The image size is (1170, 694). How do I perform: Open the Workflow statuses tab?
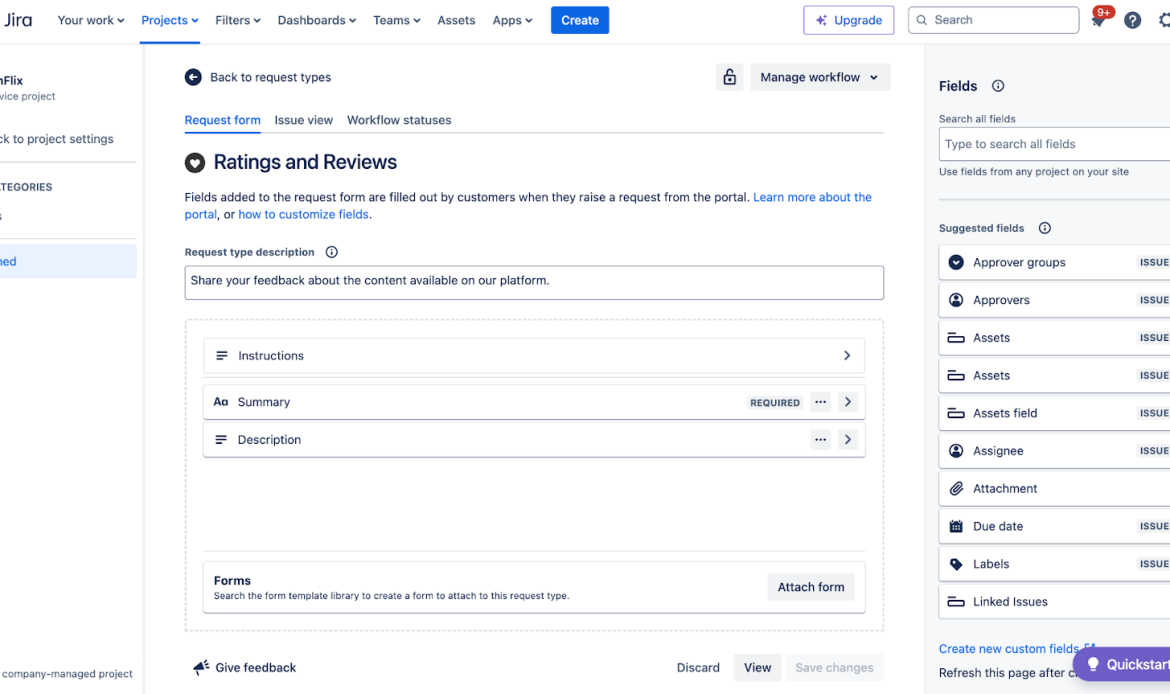coord(399,120)
